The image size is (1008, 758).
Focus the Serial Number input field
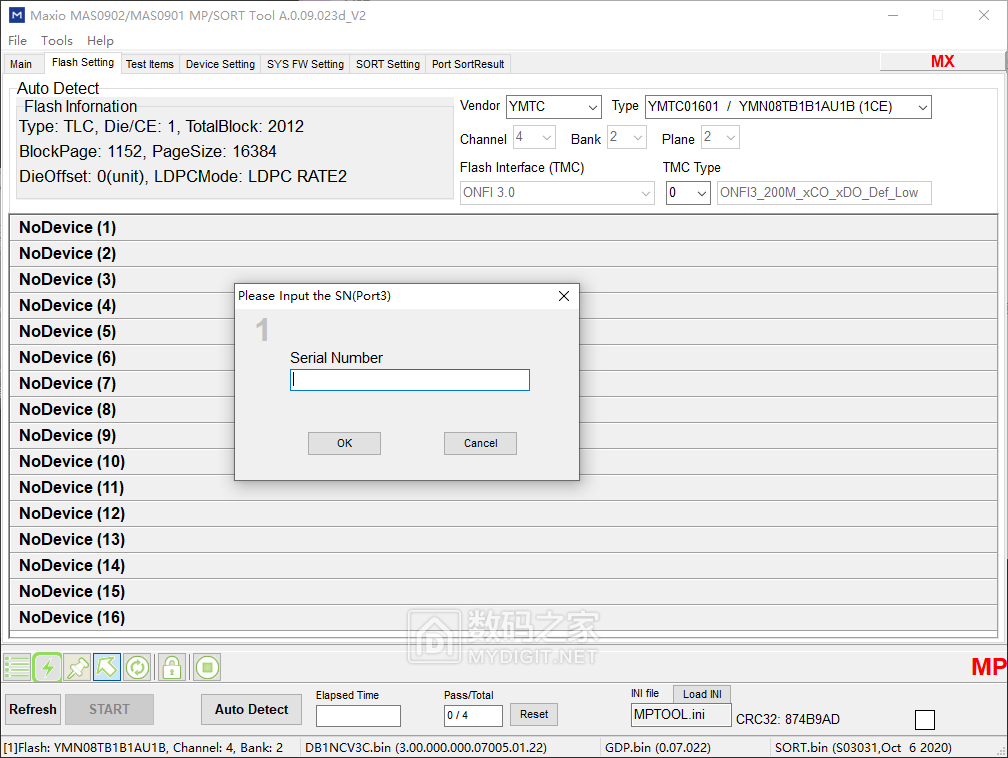pos(410,380)
